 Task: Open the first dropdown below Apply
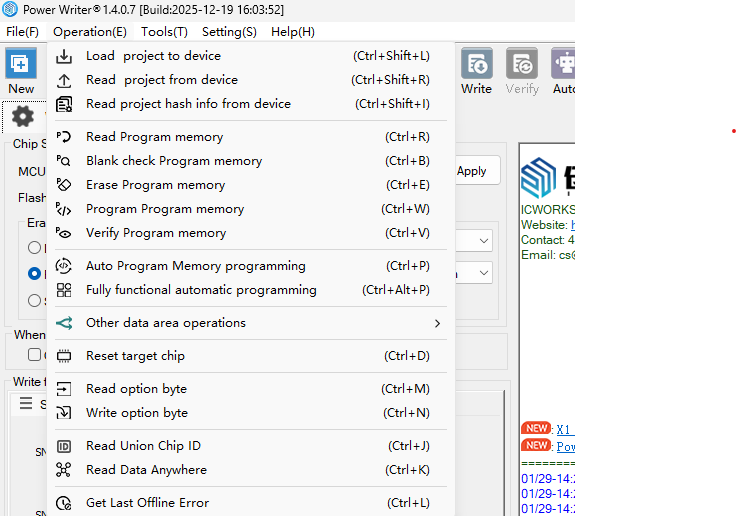click(484, 241)
